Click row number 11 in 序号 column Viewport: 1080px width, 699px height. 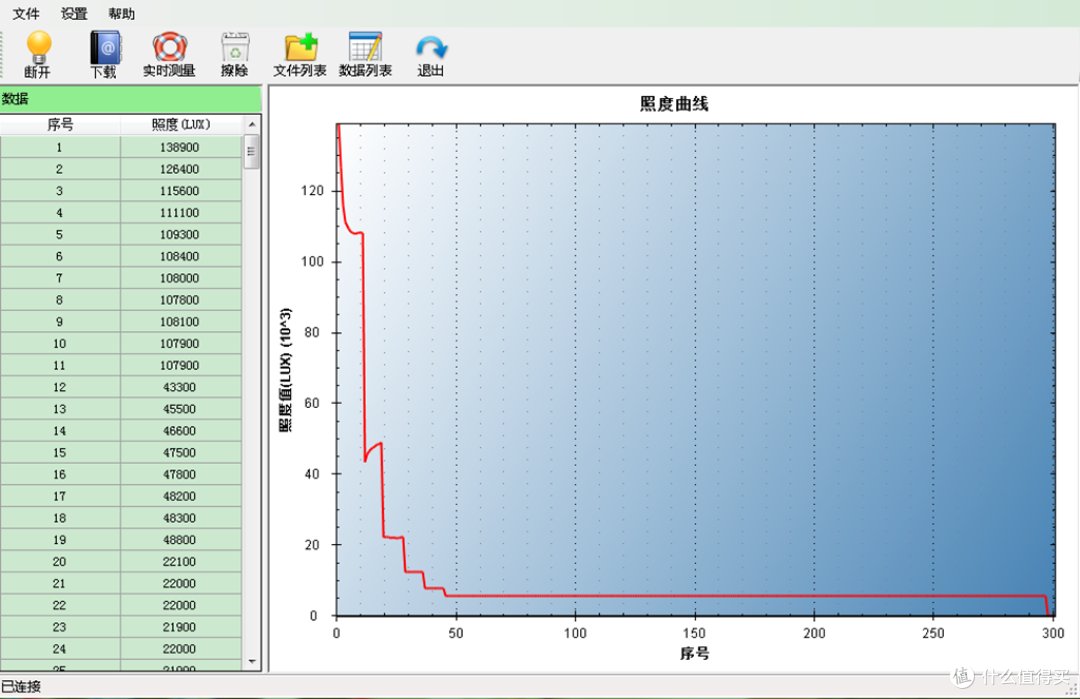coord(60,366)
